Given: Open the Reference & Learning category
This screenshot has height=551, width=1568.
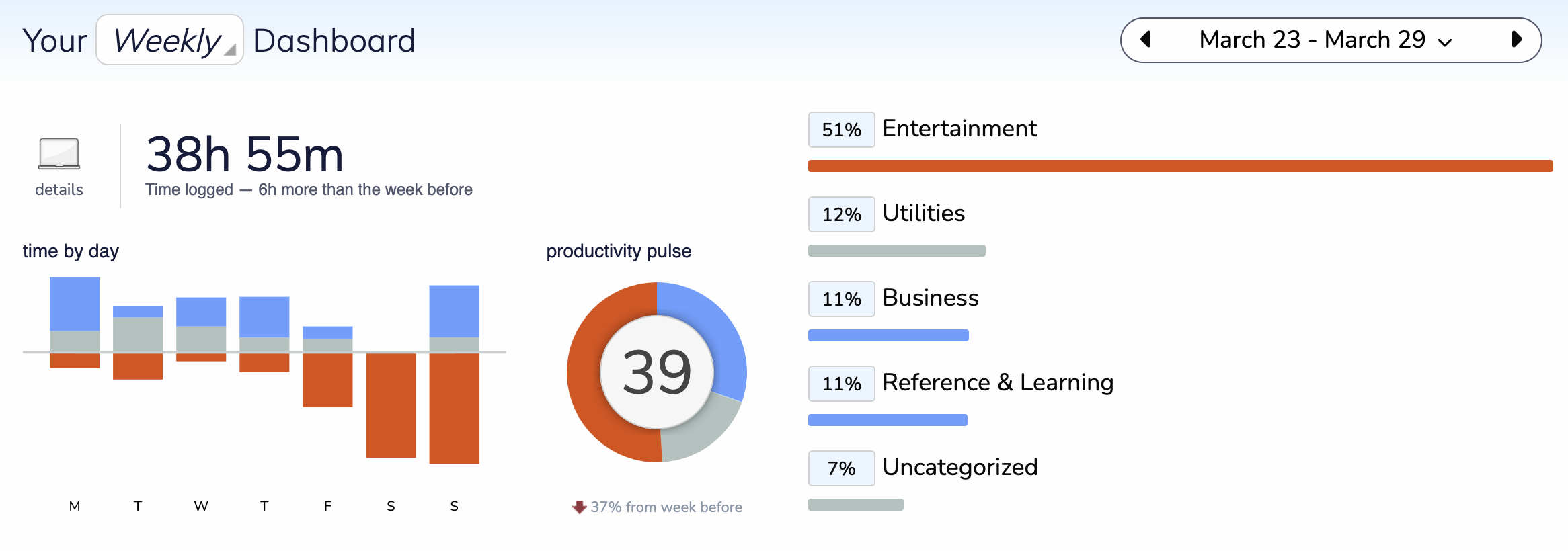Looking at the screenshot, I should tap(997, 382).
